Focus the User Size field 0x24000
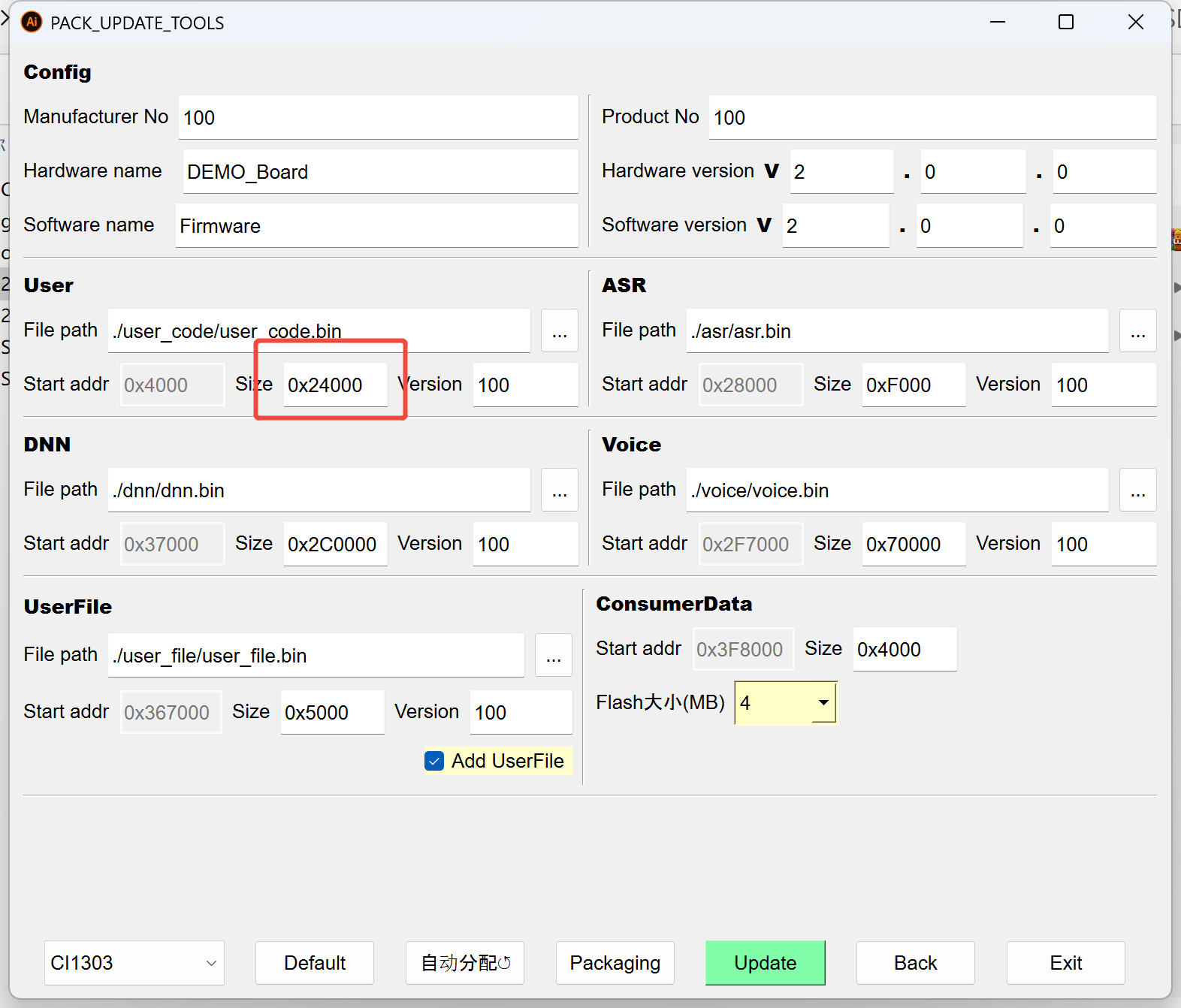Viewport: 1181px width, 1008px height. (x=335, y=385)
